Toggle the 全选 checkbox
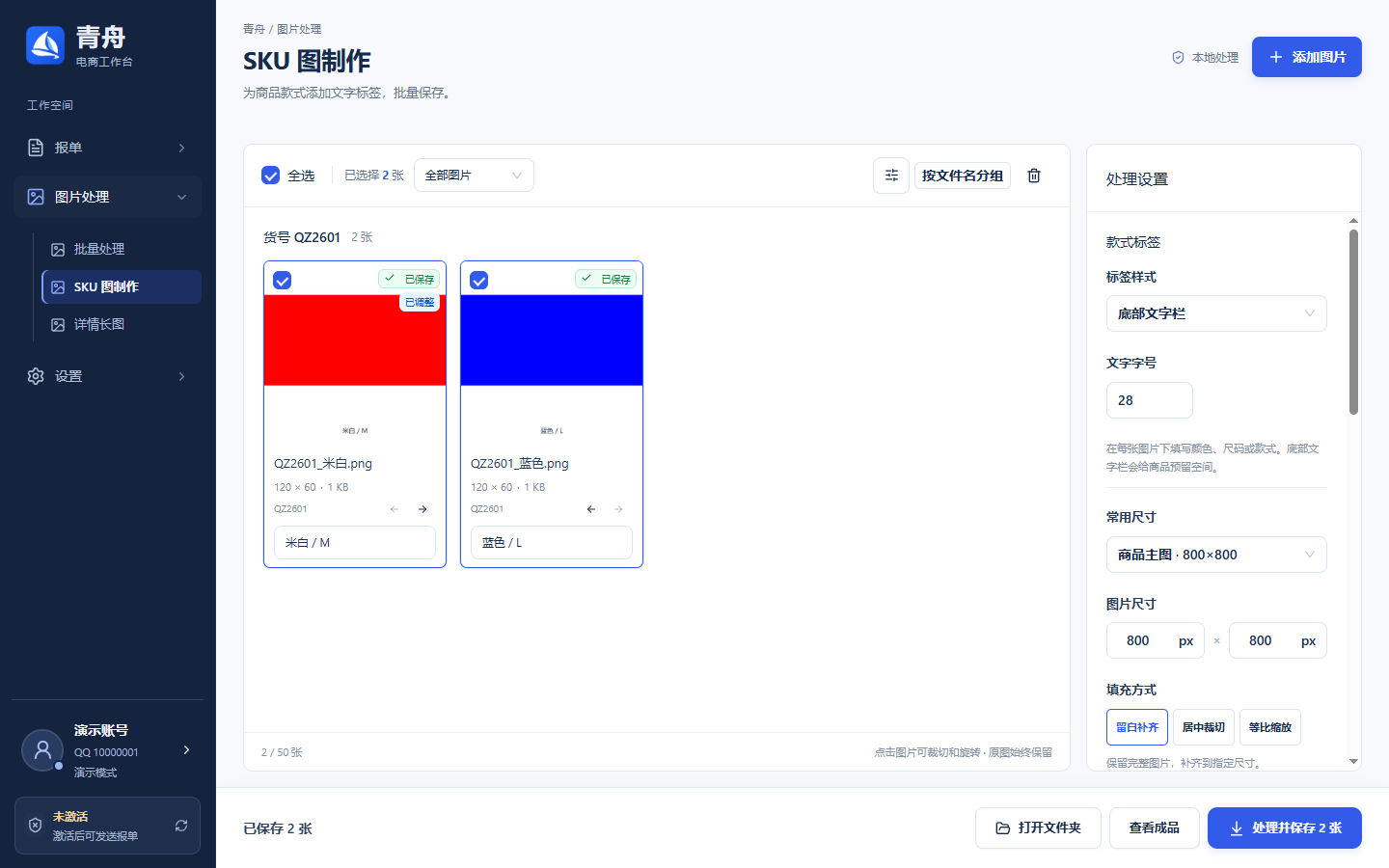The height and width of the screenshot is (868, 1389). click(x=271, y=176)
